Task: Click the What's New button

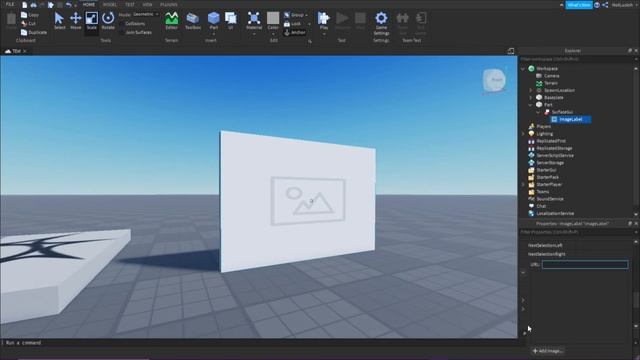Action: tap(579, 5)
